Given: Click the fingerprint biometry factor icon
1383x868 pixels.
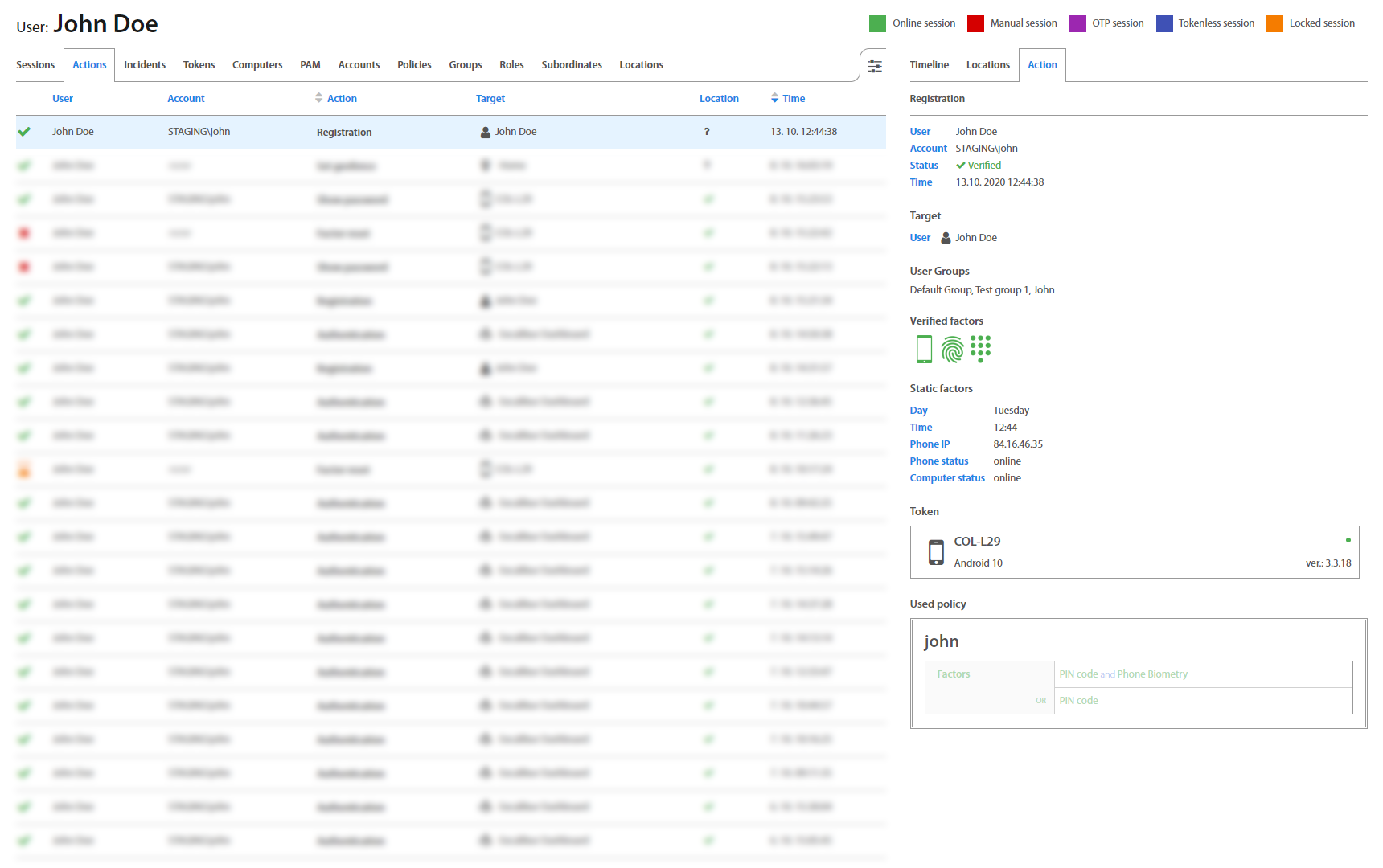Looking at the screenshot, I should coord(952,350).
